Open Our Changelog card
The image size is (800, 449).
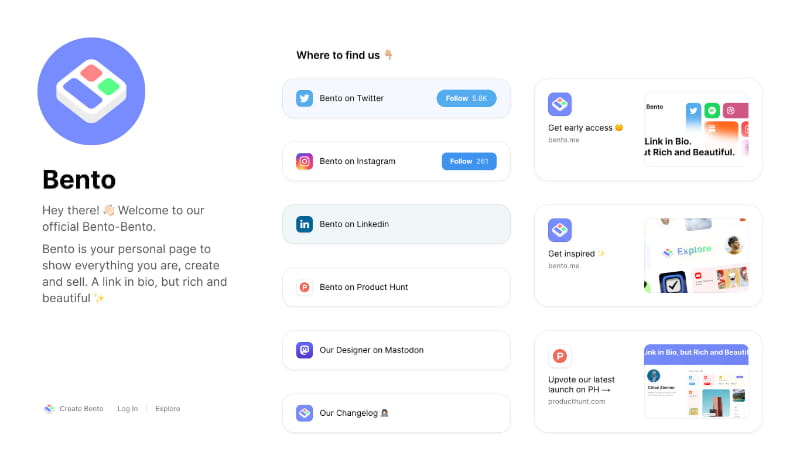pyautogui.click(x=396, y=413)
